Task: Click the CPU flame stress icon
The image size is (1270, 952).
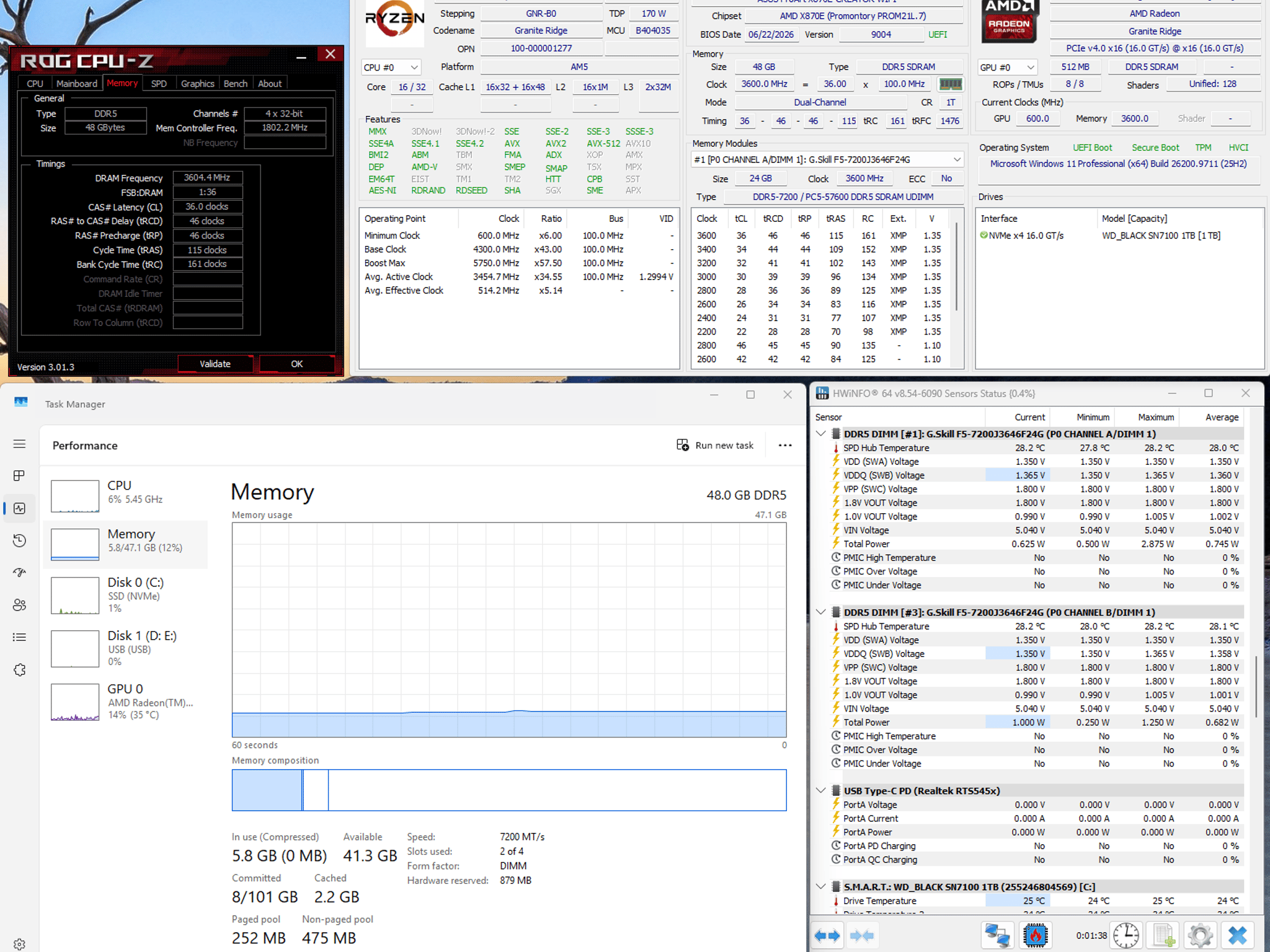Action: pyautogui.click(x=1035, y=935)
